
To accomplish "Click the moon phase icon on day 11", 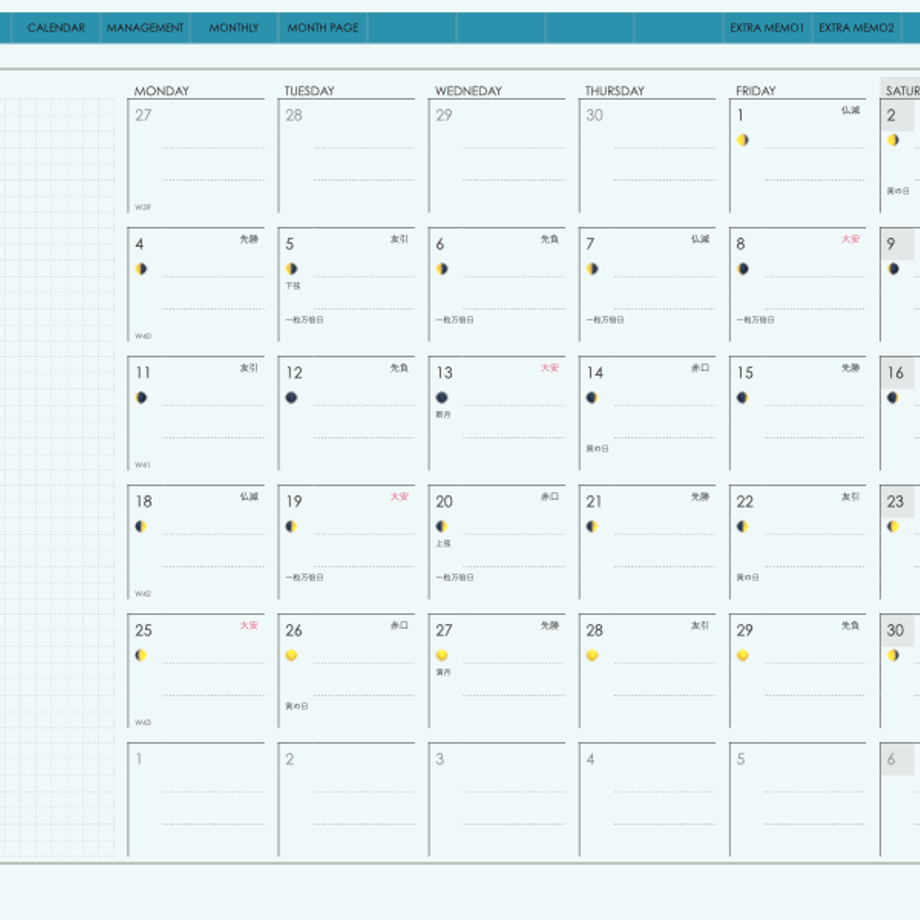I will coord(141,397).
